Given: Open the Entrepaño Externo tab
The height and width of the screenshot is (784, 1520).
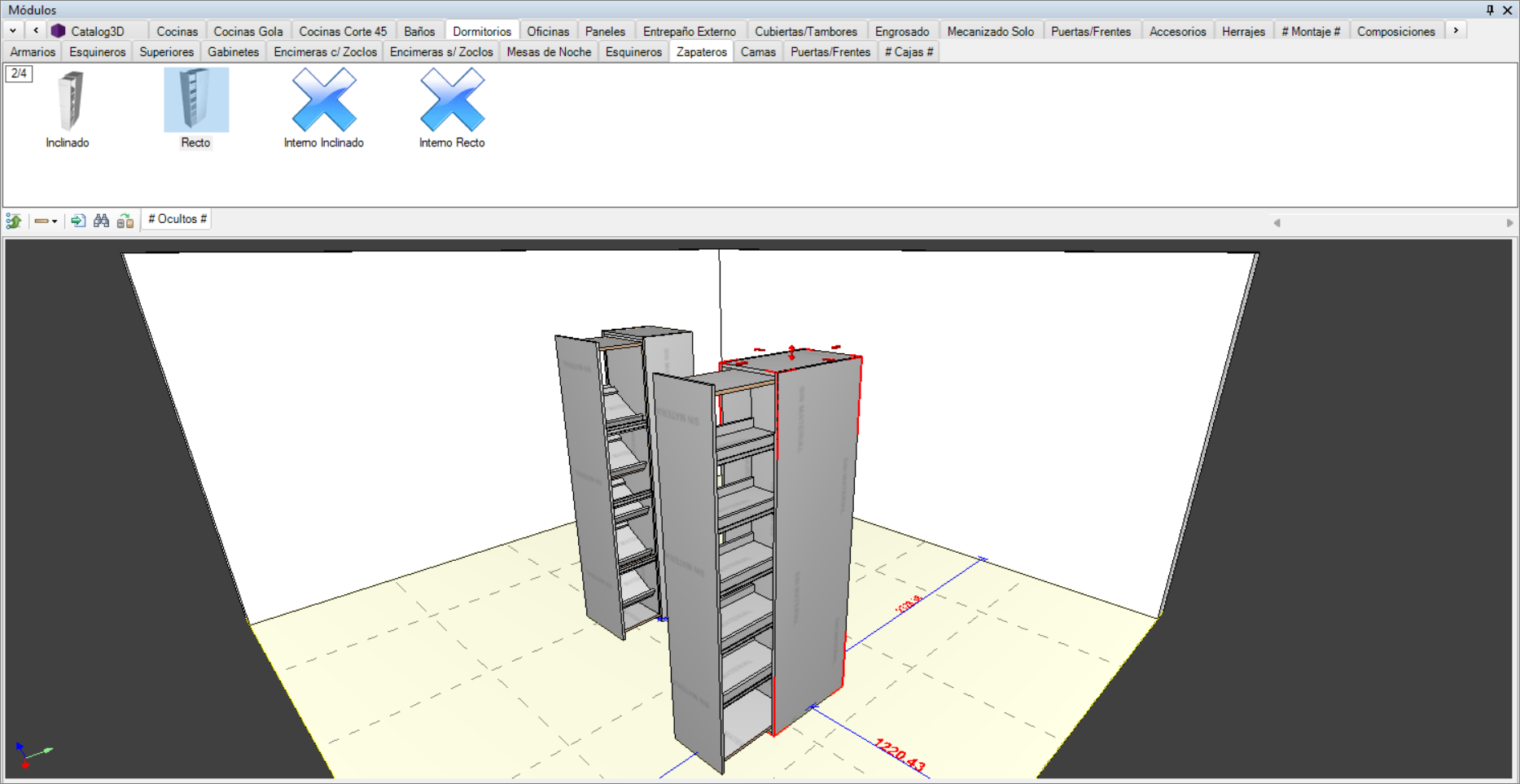Looking at the screenshot, I should tap(690, 31).
